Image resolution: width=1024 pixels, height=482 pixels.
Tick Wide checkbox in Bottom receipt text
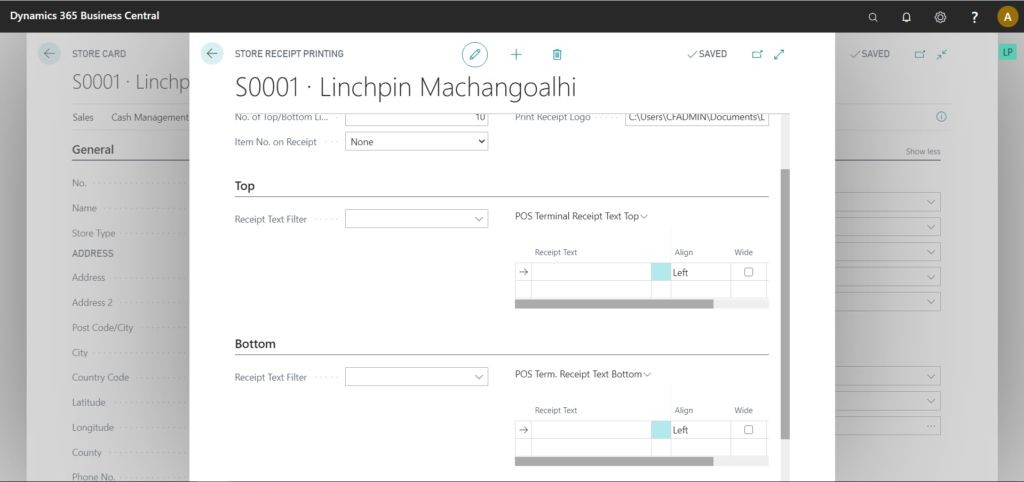tap(748, 430)
